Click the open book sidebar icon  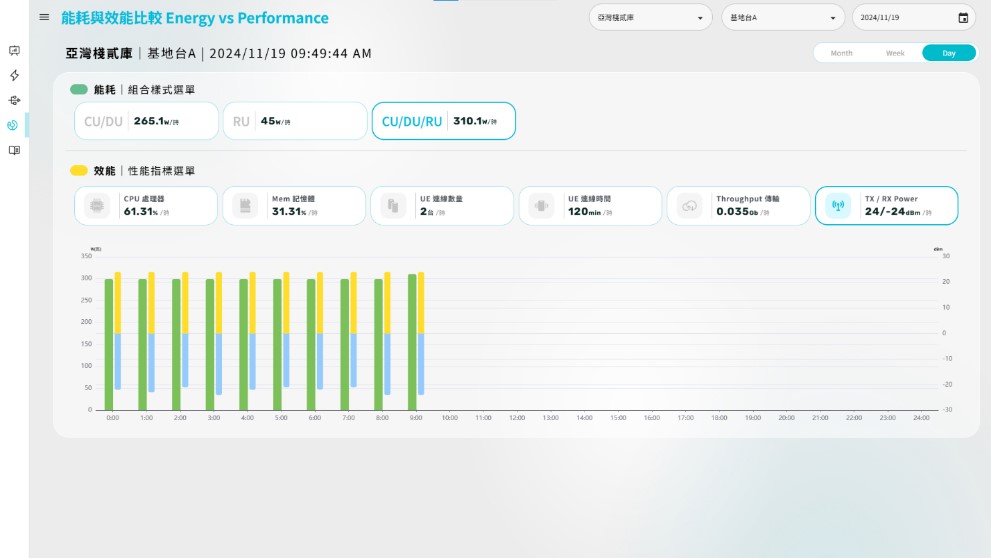(14, 150)
